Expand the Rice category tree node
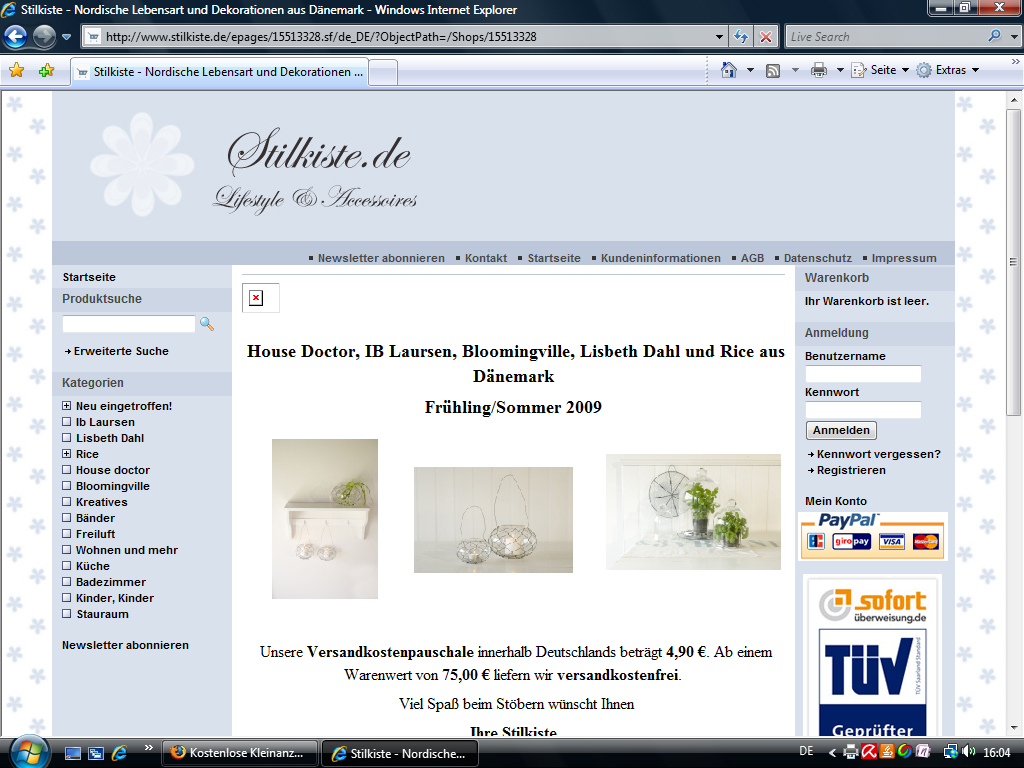This screenshot has height=768, width=1024. tap(67, 454)
